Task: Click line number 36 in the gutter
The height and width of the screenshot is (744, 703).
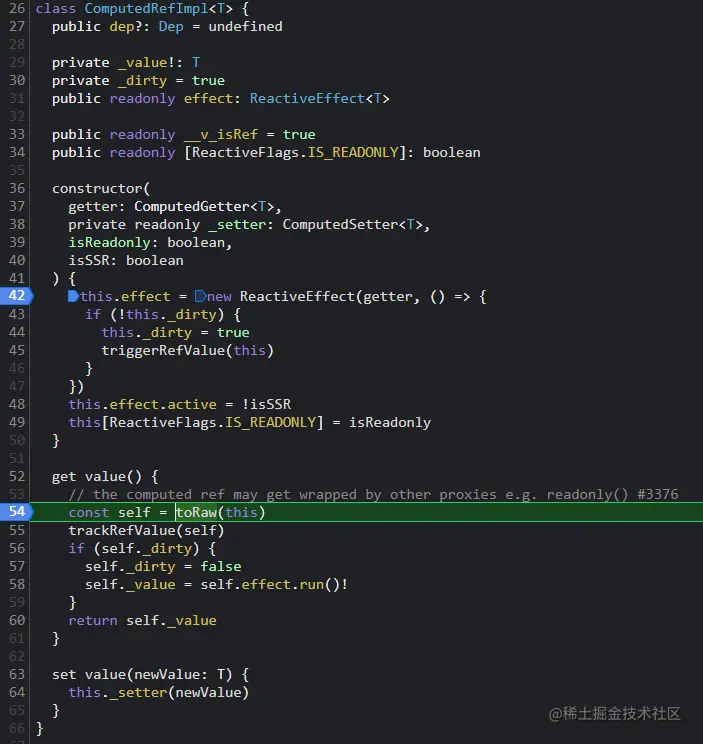Action: click(17, 188)
